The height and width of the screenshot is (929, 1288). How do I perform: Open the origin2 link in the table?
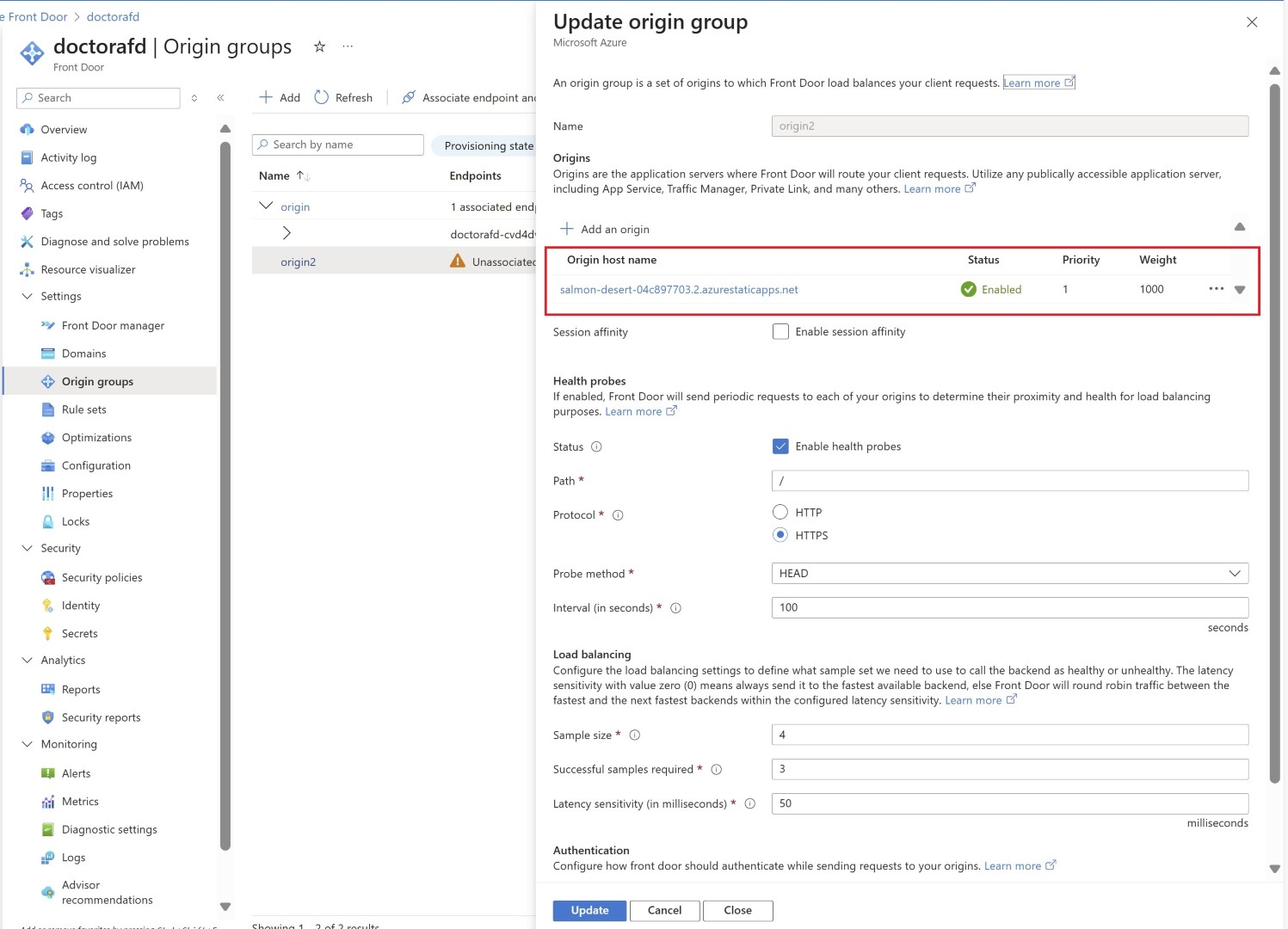[x=299, y=261]
